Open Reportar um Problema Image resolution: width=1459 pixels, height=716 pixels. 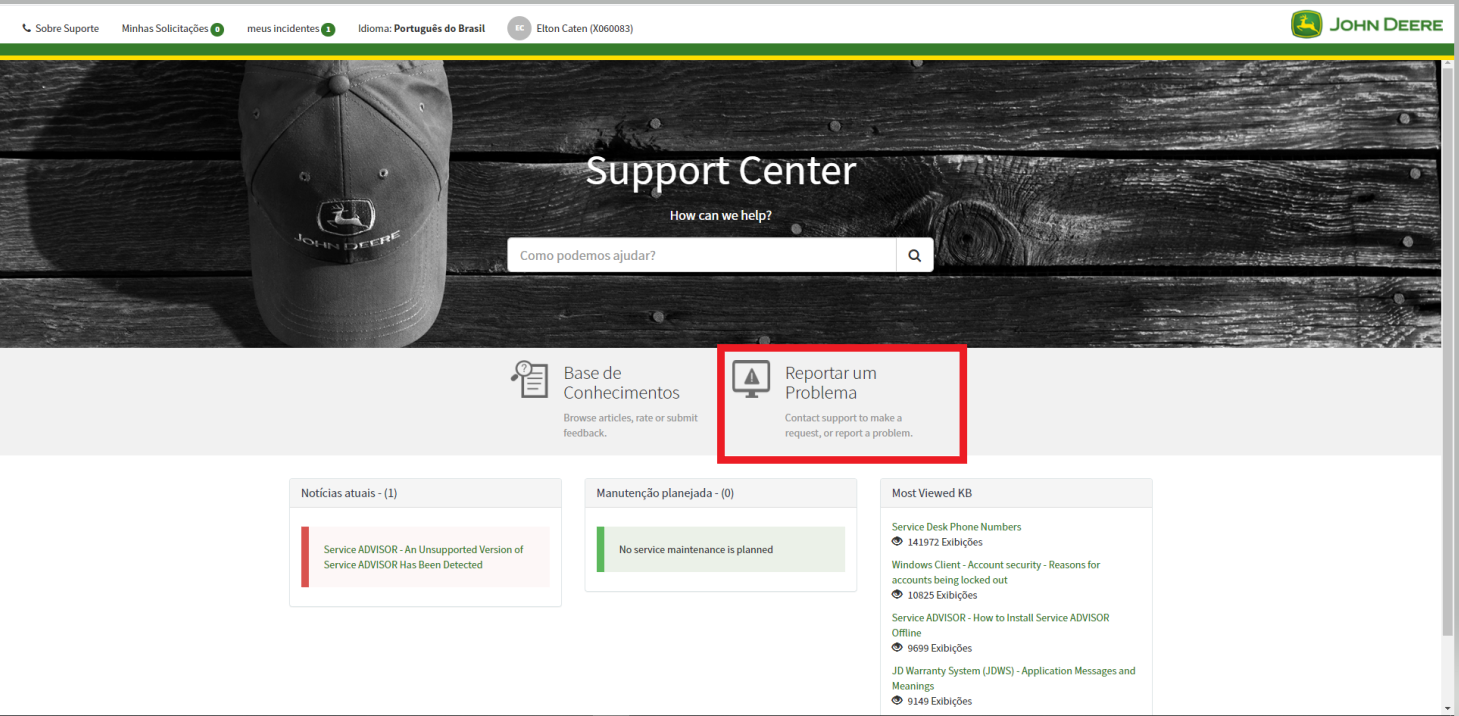pyautogui.click(x=830, y=383)
